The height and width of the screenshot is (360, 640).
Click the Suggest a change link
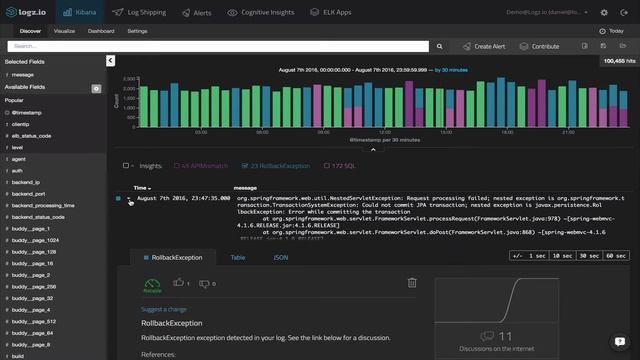pos(164,309)
